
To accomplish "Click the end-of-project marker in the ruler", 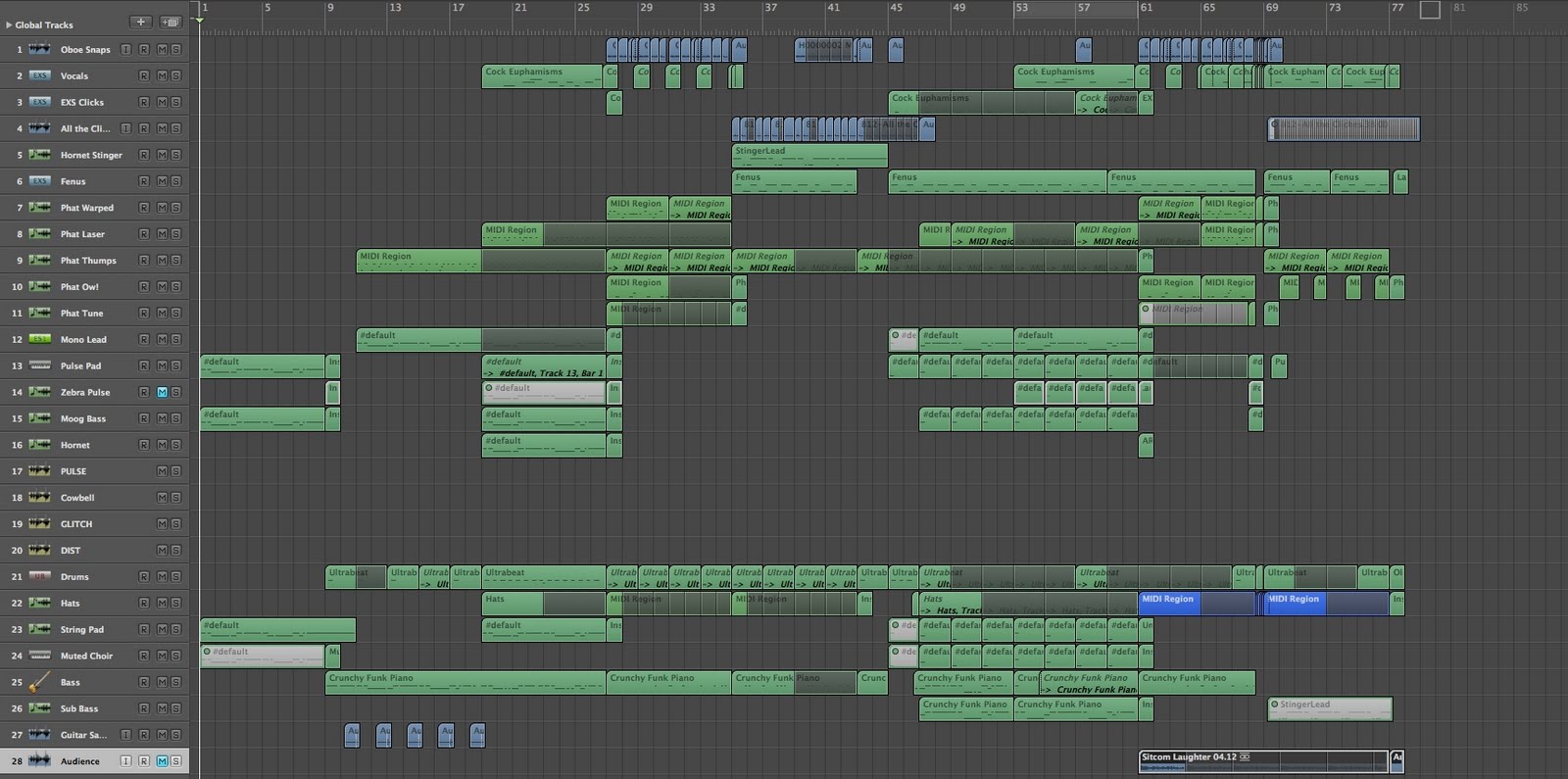I will [1430, 10].
